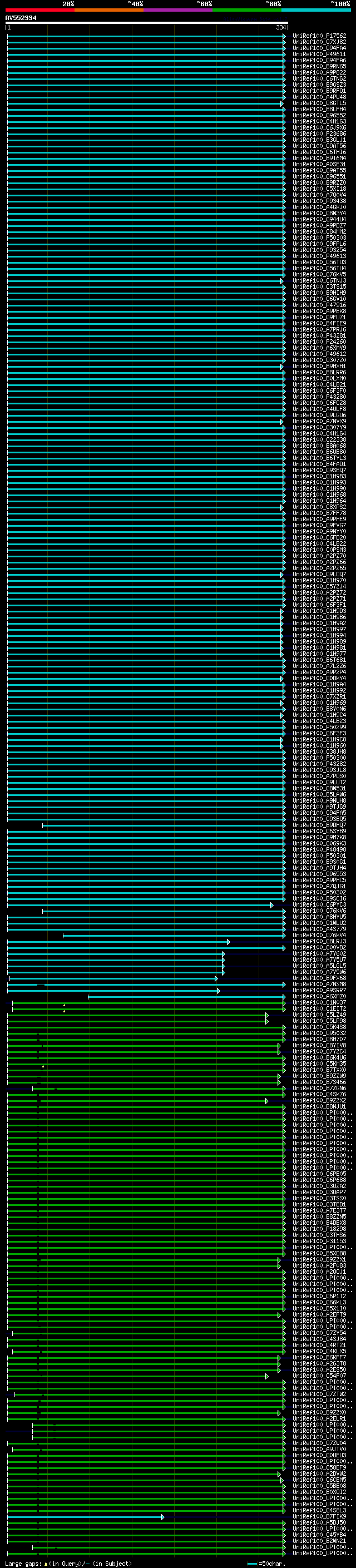This screenshot has width=356, height=1568.
Task: Open hit UniRef100_A5LGL5
Action: coord(319,966)
